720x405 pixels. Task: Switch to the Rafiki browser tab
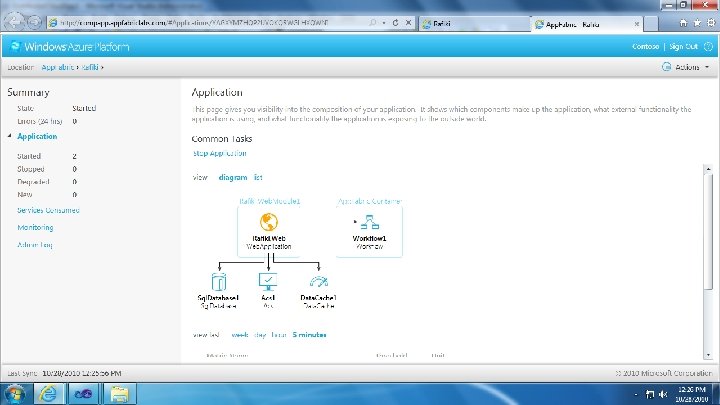coord(474,24)
